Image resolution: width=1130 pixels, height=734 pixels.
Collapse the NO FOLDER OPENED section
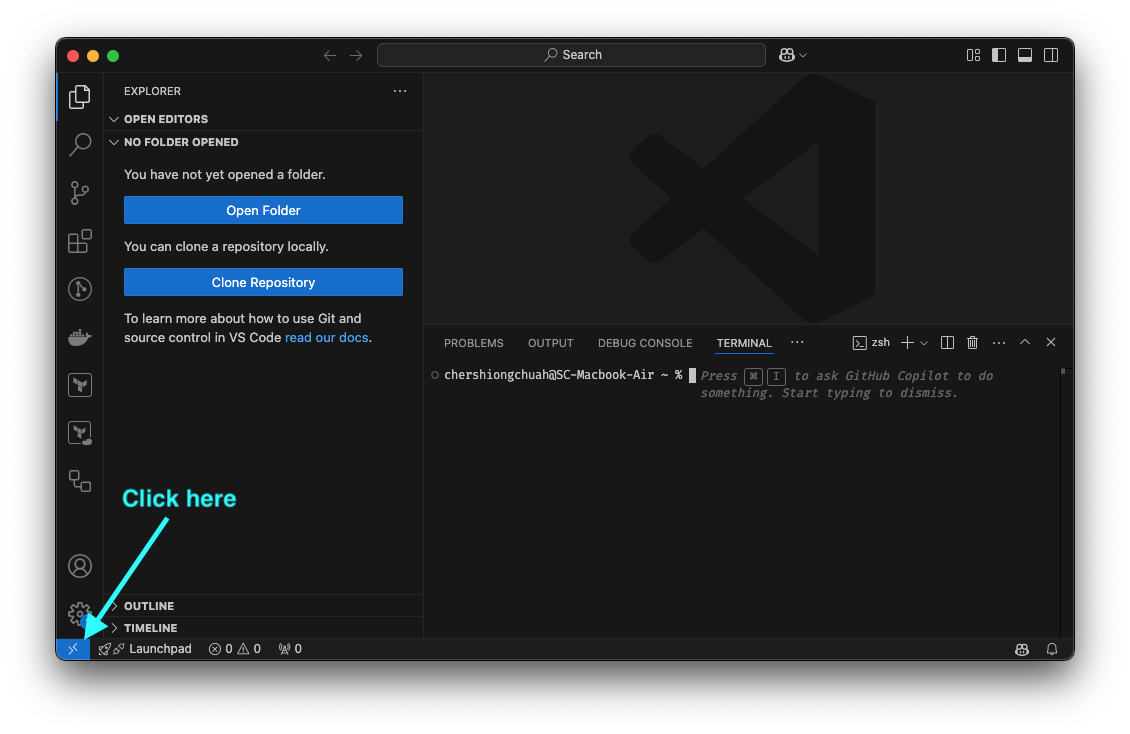pos(263,142)
